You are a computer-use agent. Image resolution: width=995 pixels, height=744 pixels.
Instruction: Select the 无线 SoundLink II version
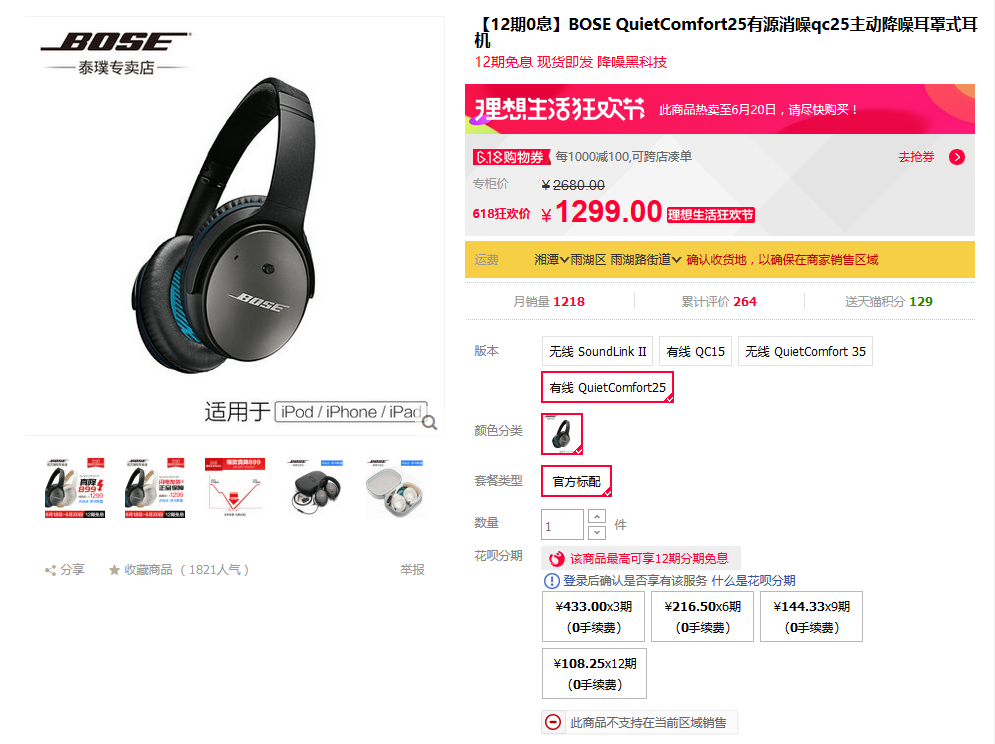click(598, 351)
